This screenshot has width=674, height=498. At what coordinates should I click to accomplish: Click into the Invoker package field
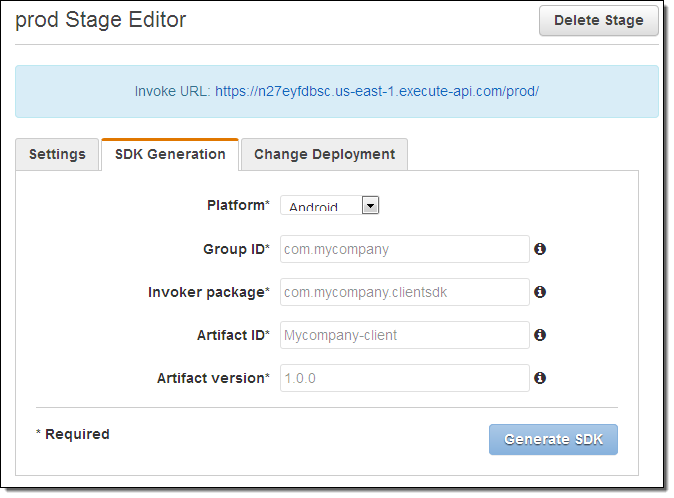pyautogui.click(x=404, y=292)
